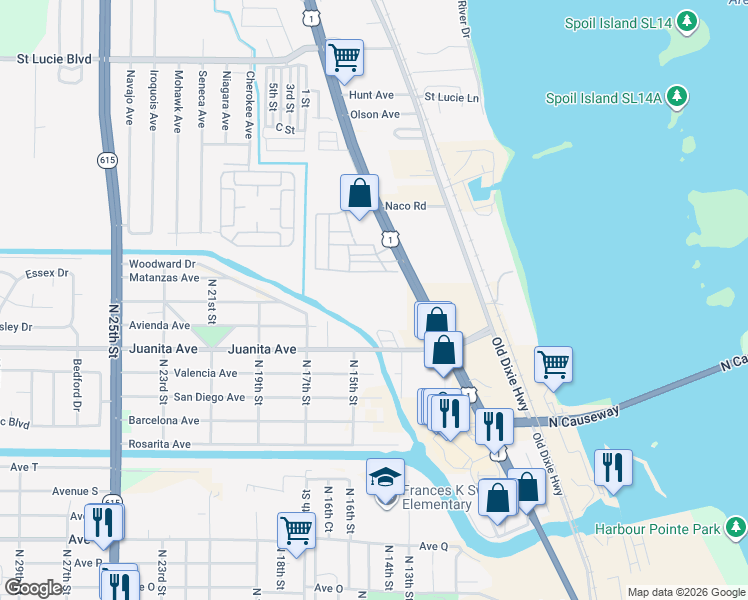Click the Spoil Island SL14 park icon

(687, 22)
